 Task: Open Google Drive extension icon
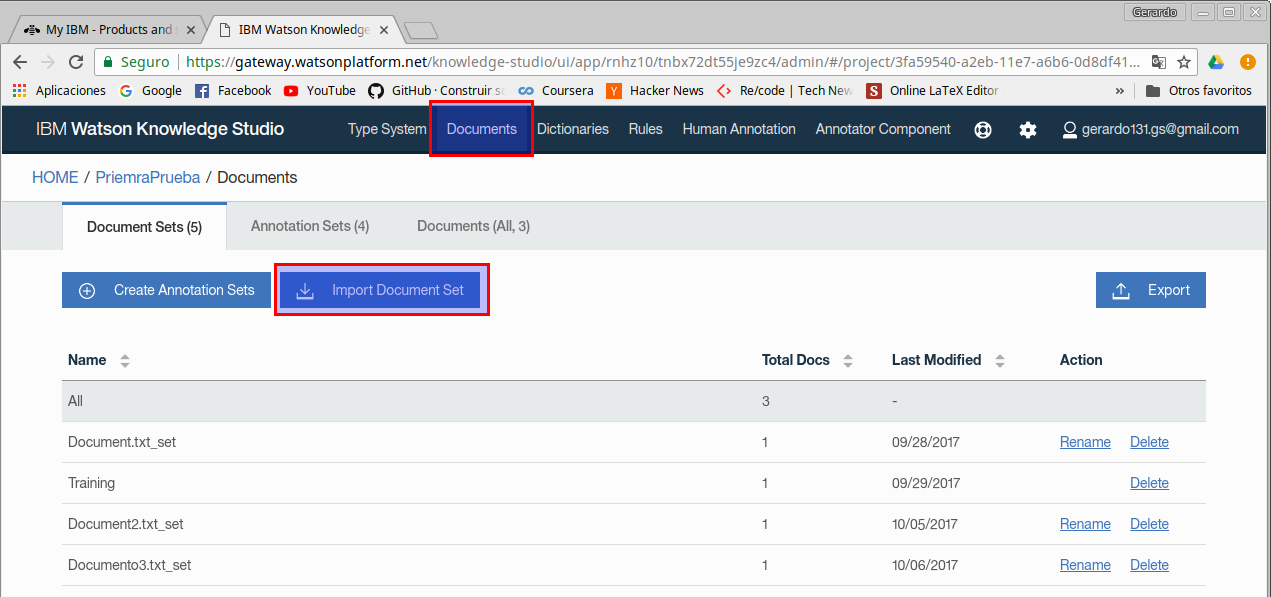pyautogui.click(x=1216, y=62)
